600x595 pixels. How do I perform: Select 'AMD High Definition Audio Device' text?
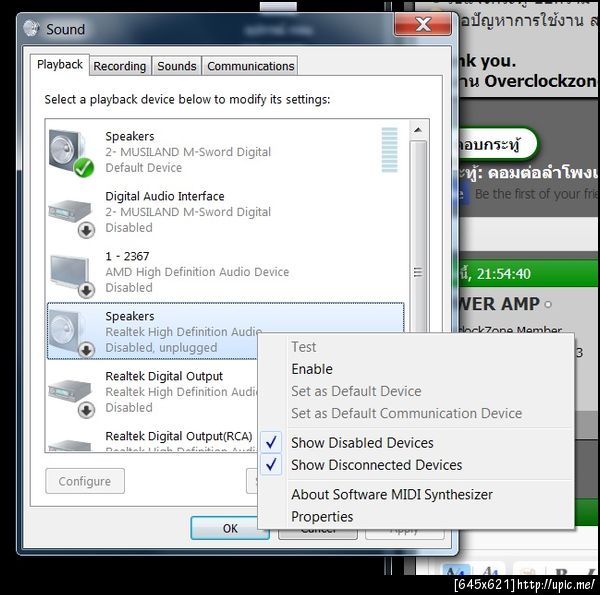pos(197,272)
